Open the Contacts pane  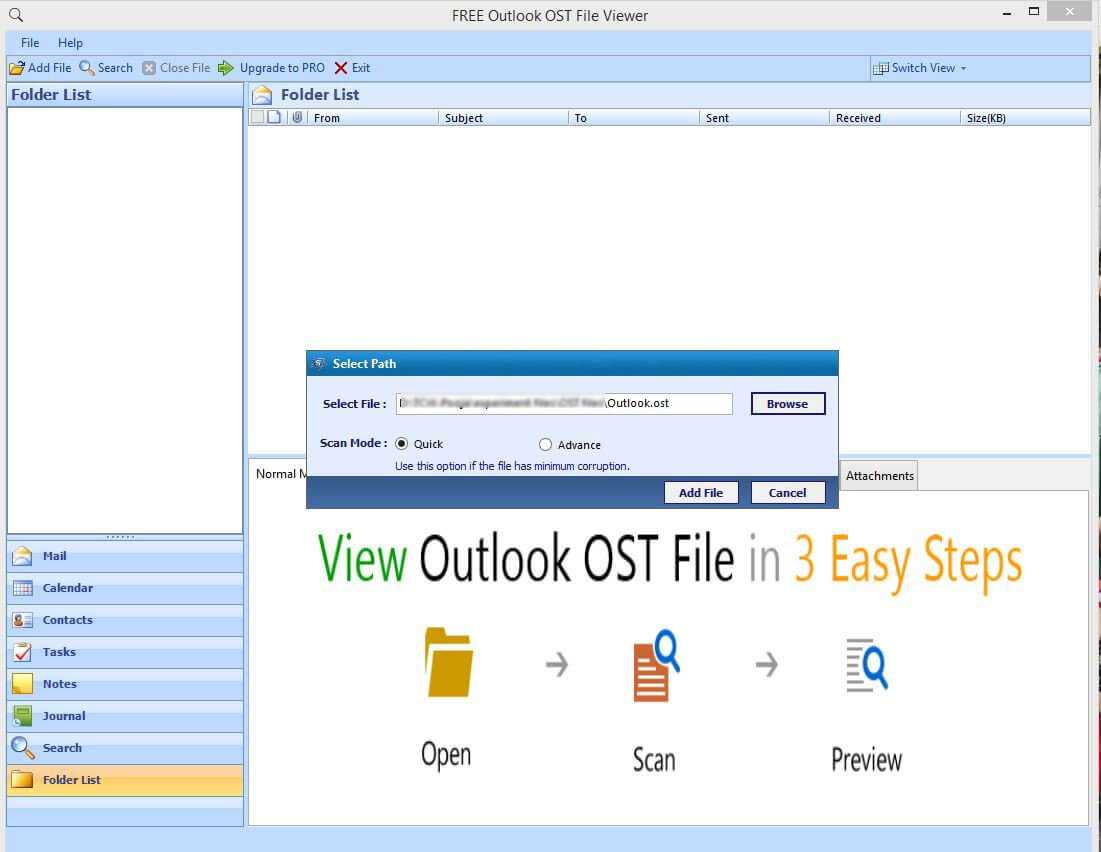(x=125, y=620)
